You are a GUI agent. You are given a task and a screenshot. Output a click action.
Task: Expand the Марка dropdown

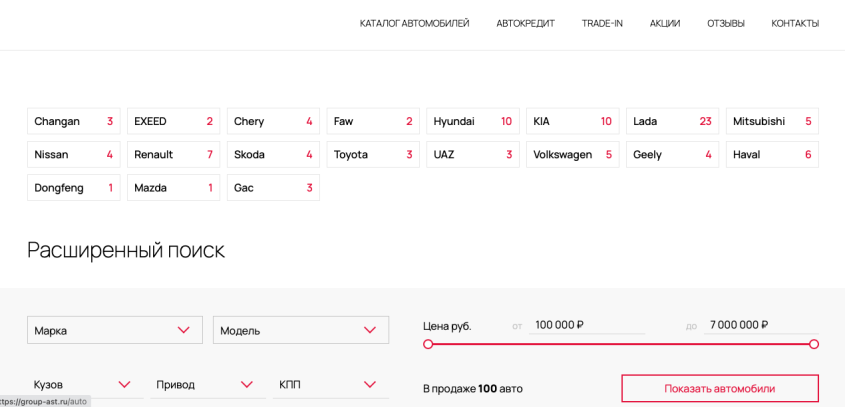(x=115, y=330)
